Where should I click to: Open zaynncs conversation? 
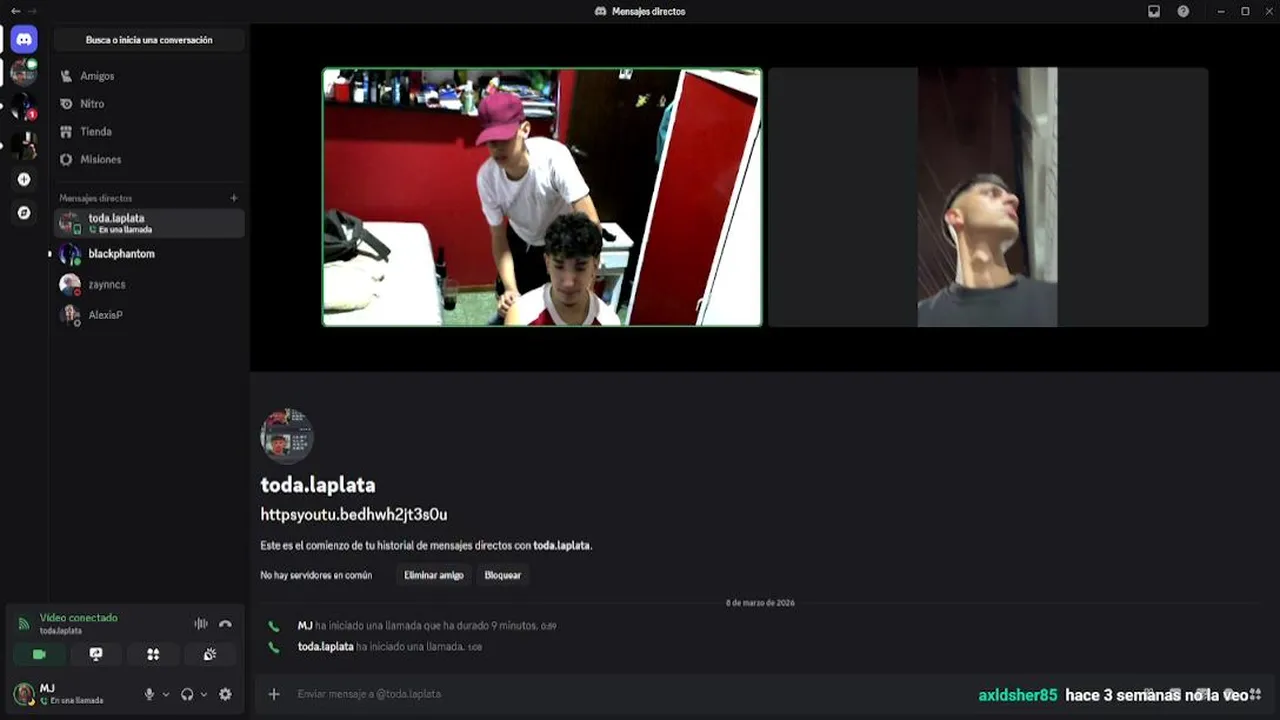pyautogui.click(x=148, y=285)
